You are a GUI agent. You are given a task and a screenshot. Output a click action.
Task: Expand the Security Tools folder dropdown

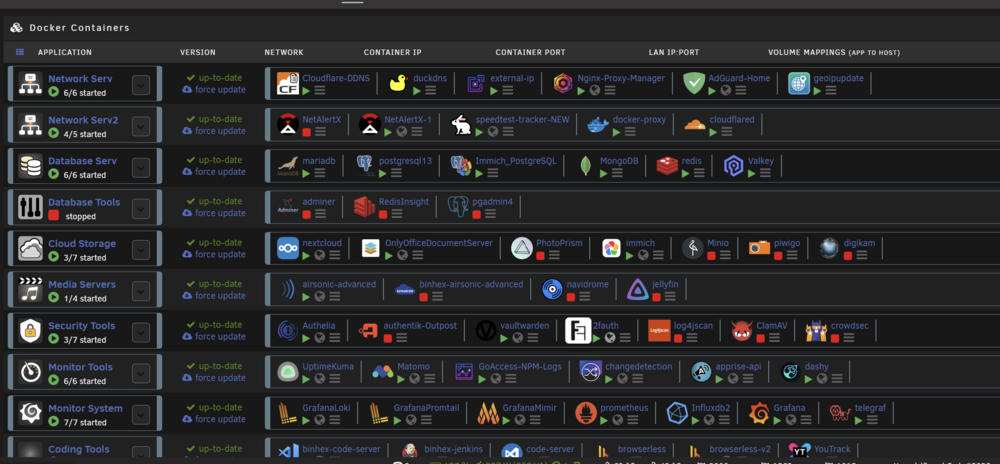pyautogui.click(x=141, y=331)
